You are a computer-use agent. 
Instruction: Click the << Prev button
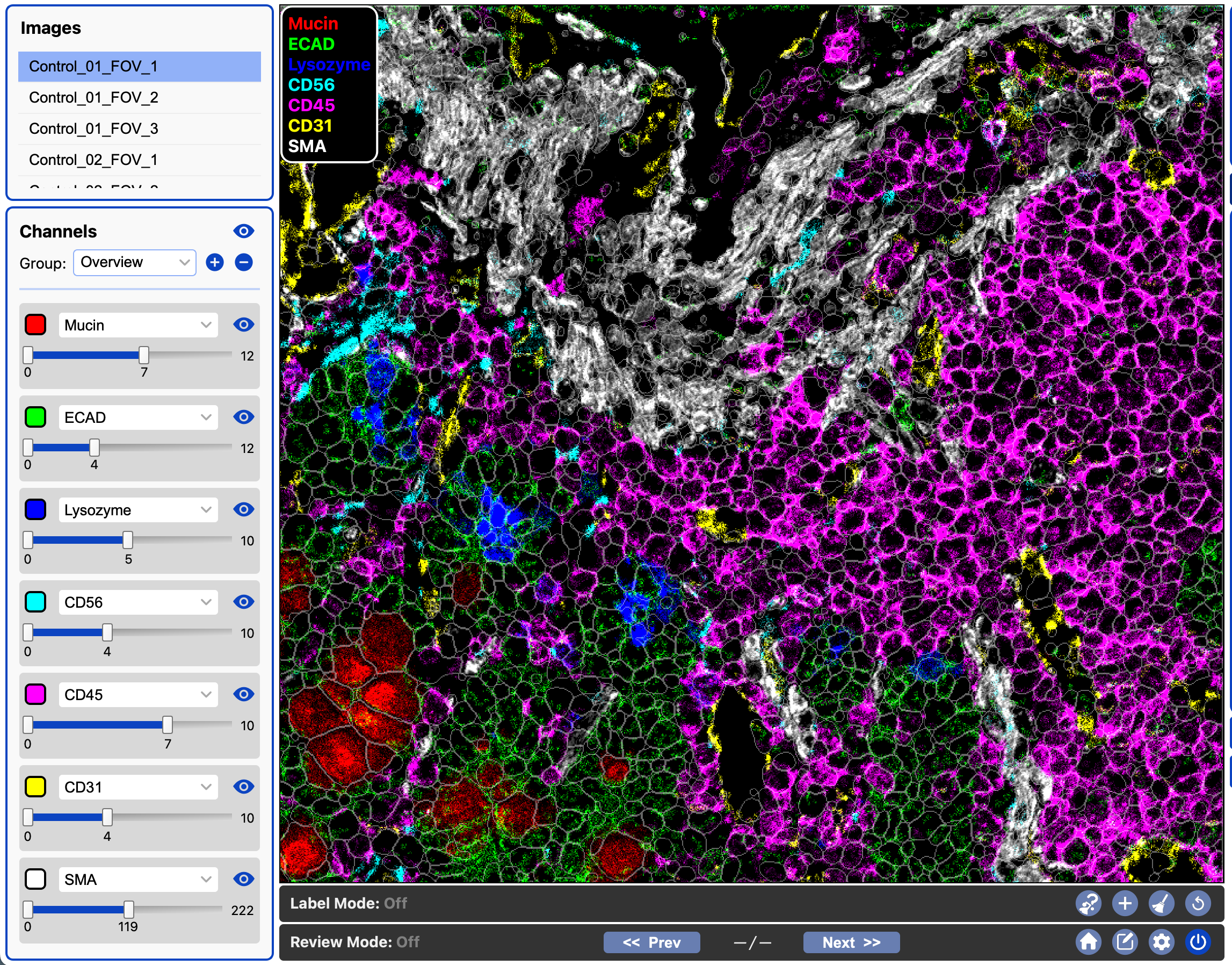pyautogui.click(x=651, y=942)
